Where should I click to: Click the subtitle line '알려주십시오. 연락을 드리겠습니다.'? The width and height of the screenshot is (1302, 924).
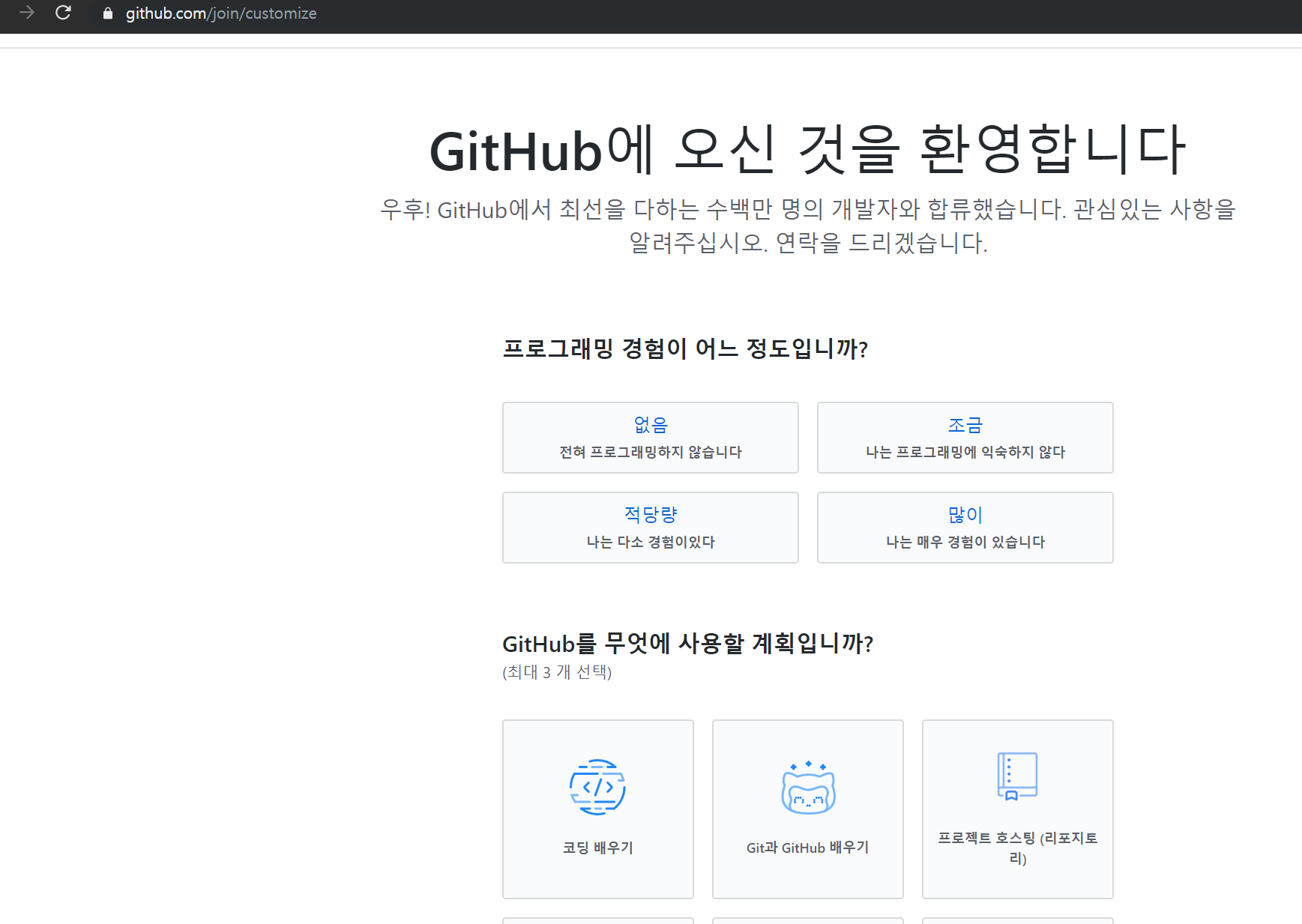coord(808,243)
